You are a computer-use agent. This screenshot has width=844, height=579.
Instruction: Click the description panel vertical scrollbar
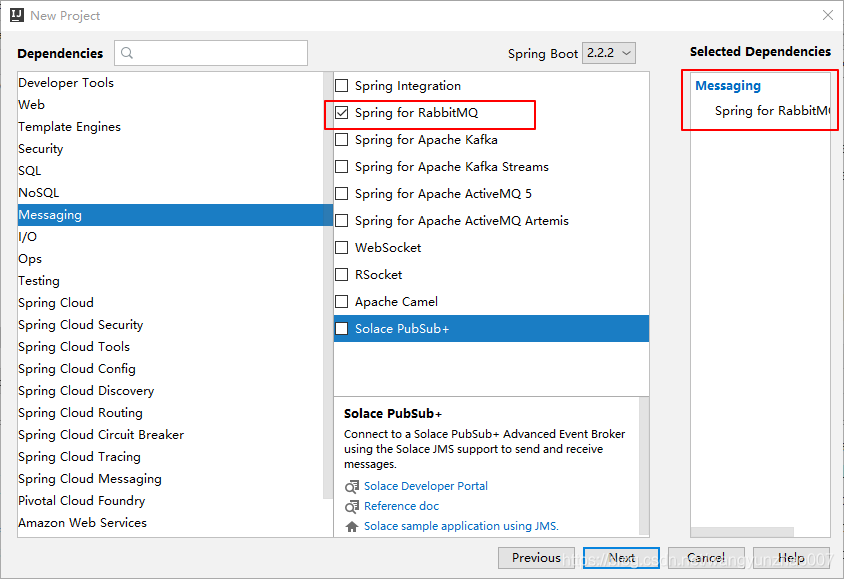[644, 466]
